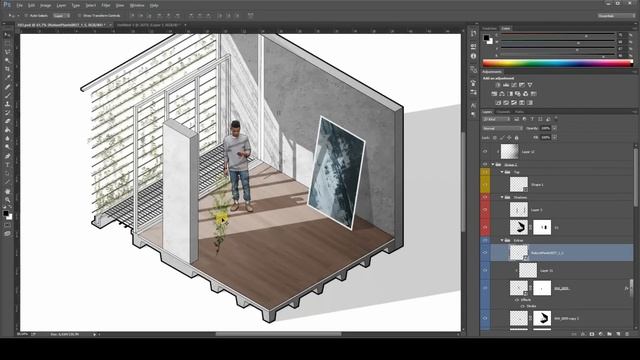640x360 pixels.
Task: Pick a color from the spectrum ramp
Action: pos(558,63)
